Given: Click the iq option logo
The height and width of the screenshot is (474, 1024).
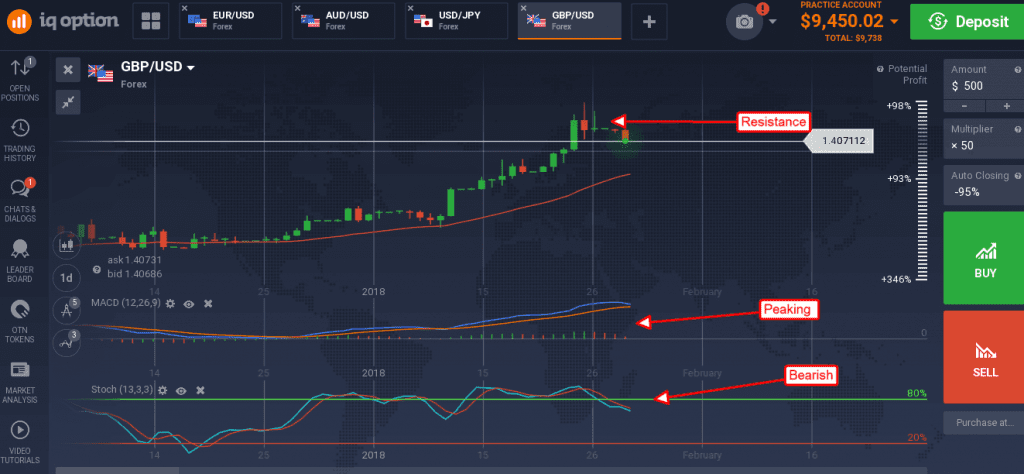Looking at the screenshot, I should coord(63,21).
